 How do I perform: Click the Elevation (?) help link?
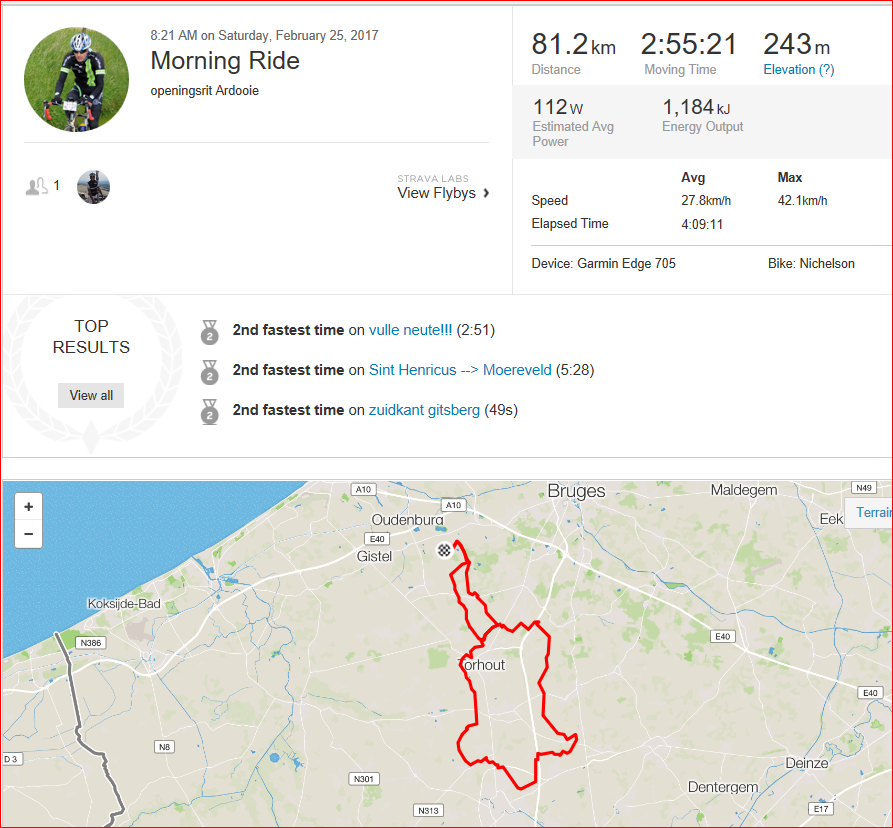click(798, 69)
